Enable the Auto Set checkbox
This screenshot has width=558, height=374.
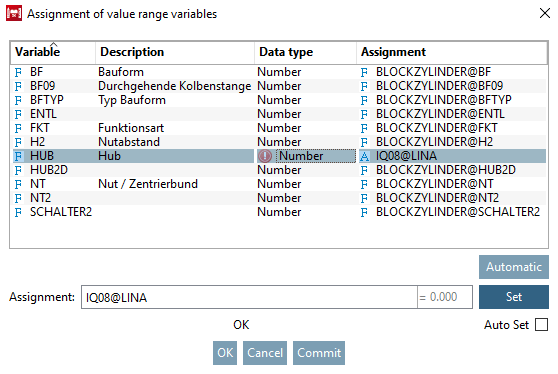point(541,325)
